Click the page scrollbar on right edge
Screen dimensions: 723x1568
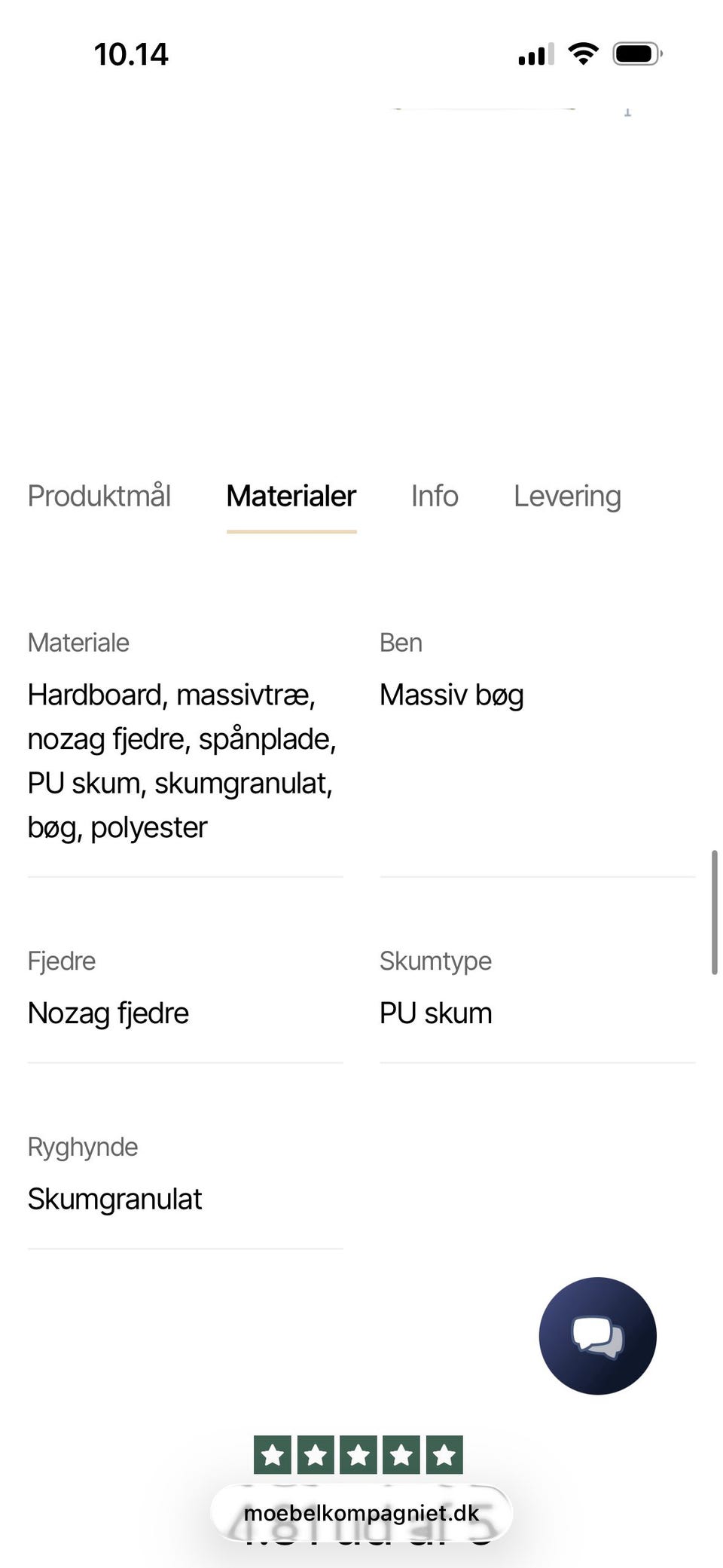click(714, 912)
